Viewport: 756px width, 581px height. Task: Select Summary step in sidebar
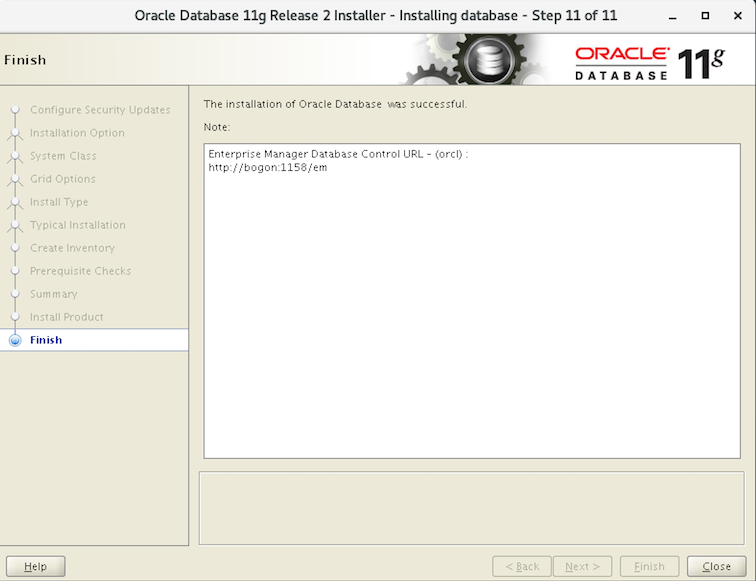[54, 294]
